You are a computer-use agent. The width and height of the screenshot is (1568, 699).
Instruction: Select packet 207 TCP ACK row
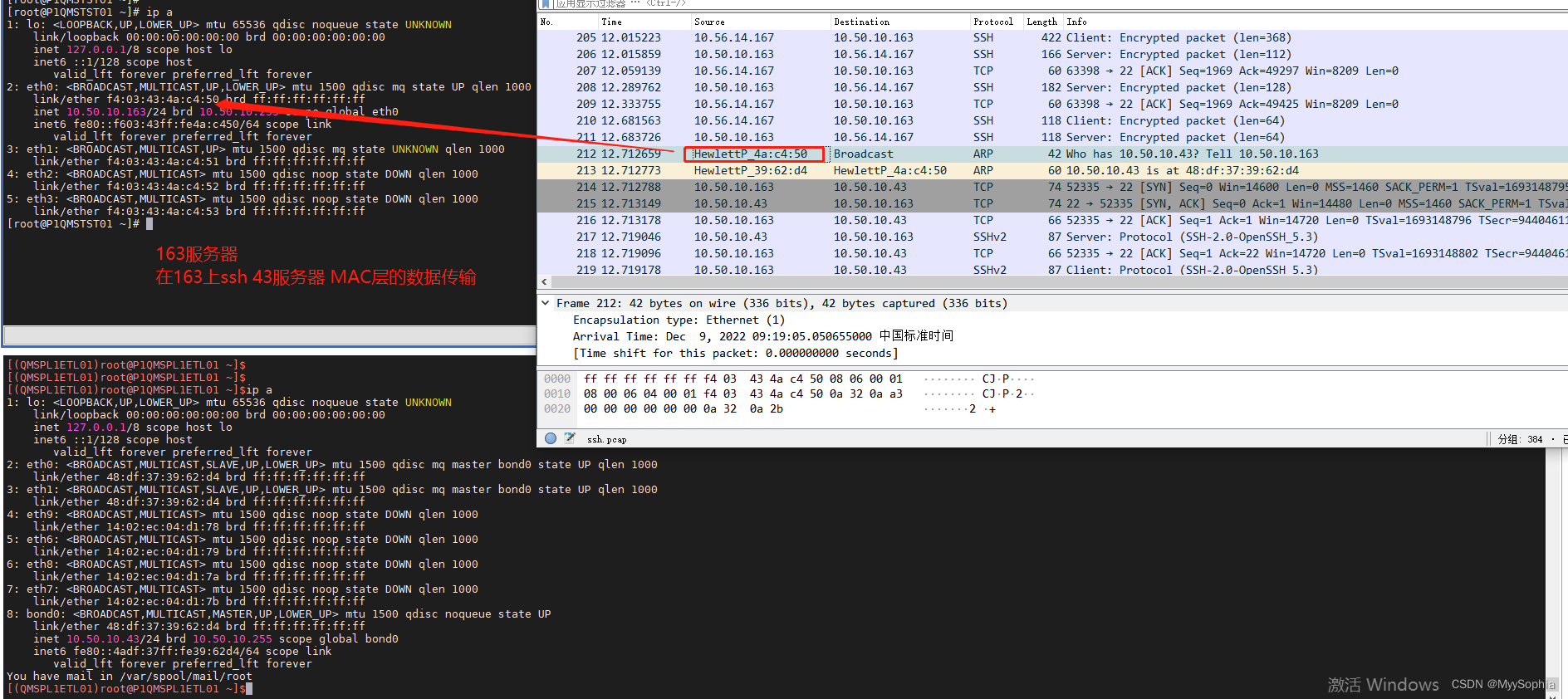click(x=1052, y=71)
